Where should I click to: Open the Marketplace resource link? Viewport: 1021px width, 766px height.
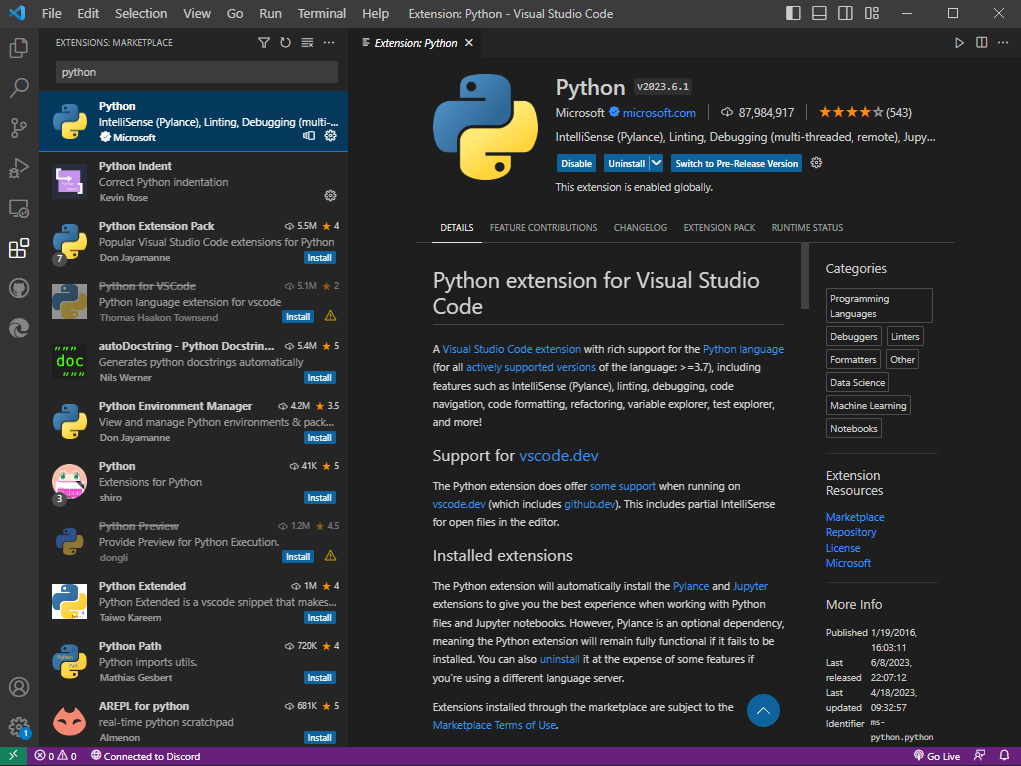click(855, 517)
